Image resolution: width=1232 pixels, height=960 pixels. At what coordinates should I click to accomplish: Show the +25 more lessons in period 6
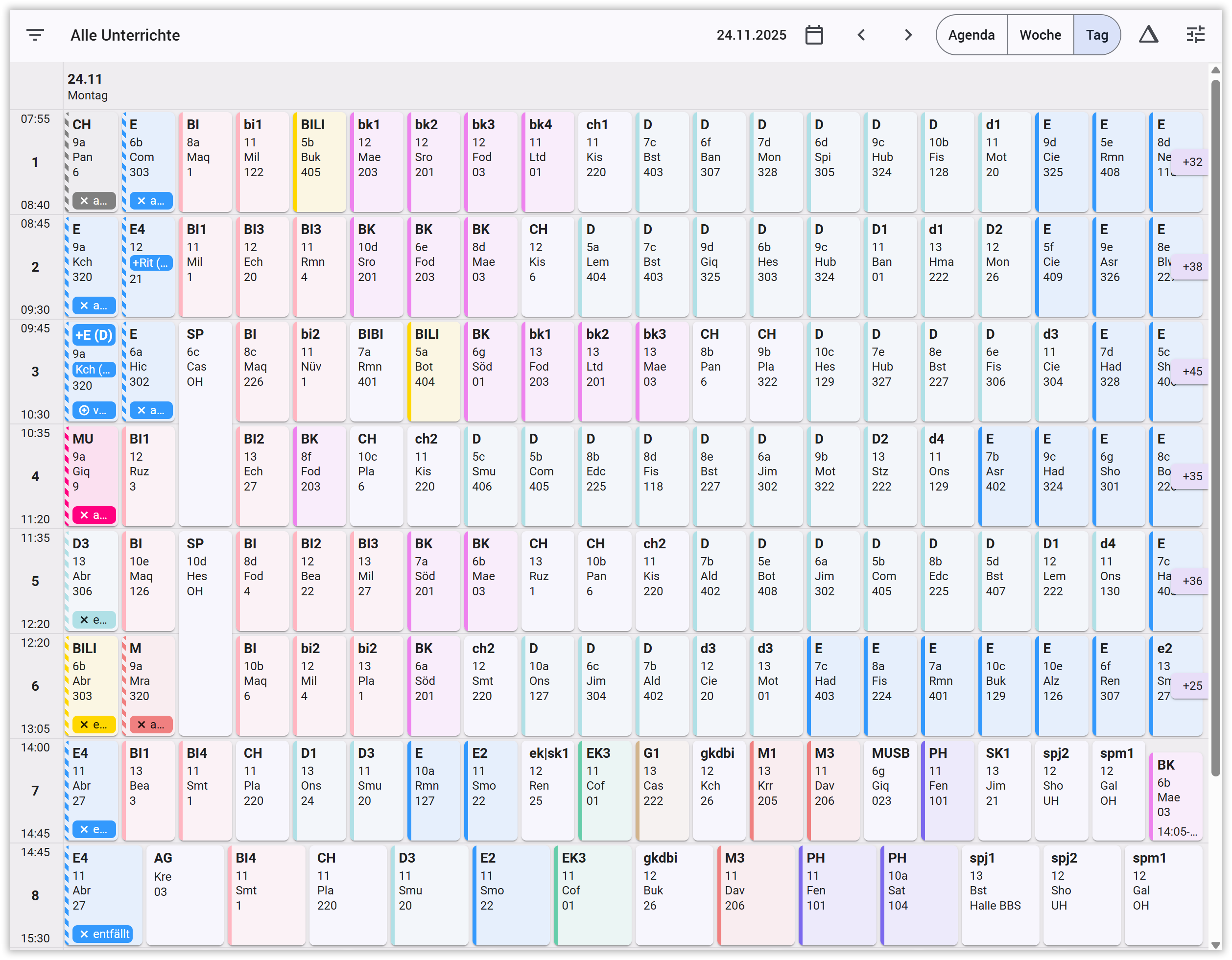1191,686
